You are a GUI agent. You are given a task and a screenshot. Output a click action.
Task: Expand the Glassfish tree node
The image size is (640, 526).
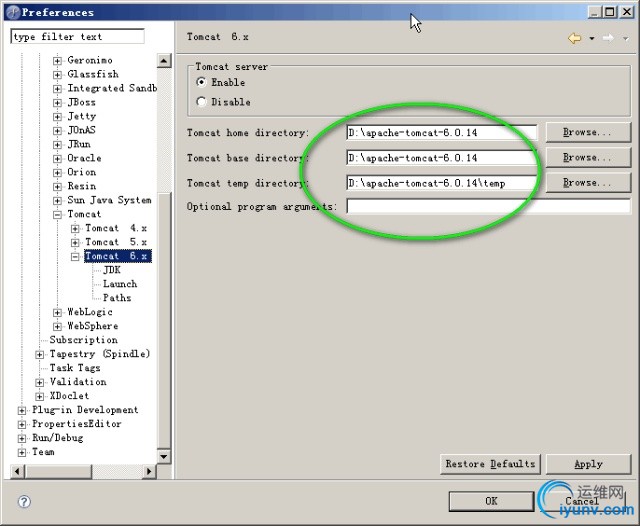[x=58, y=75]
